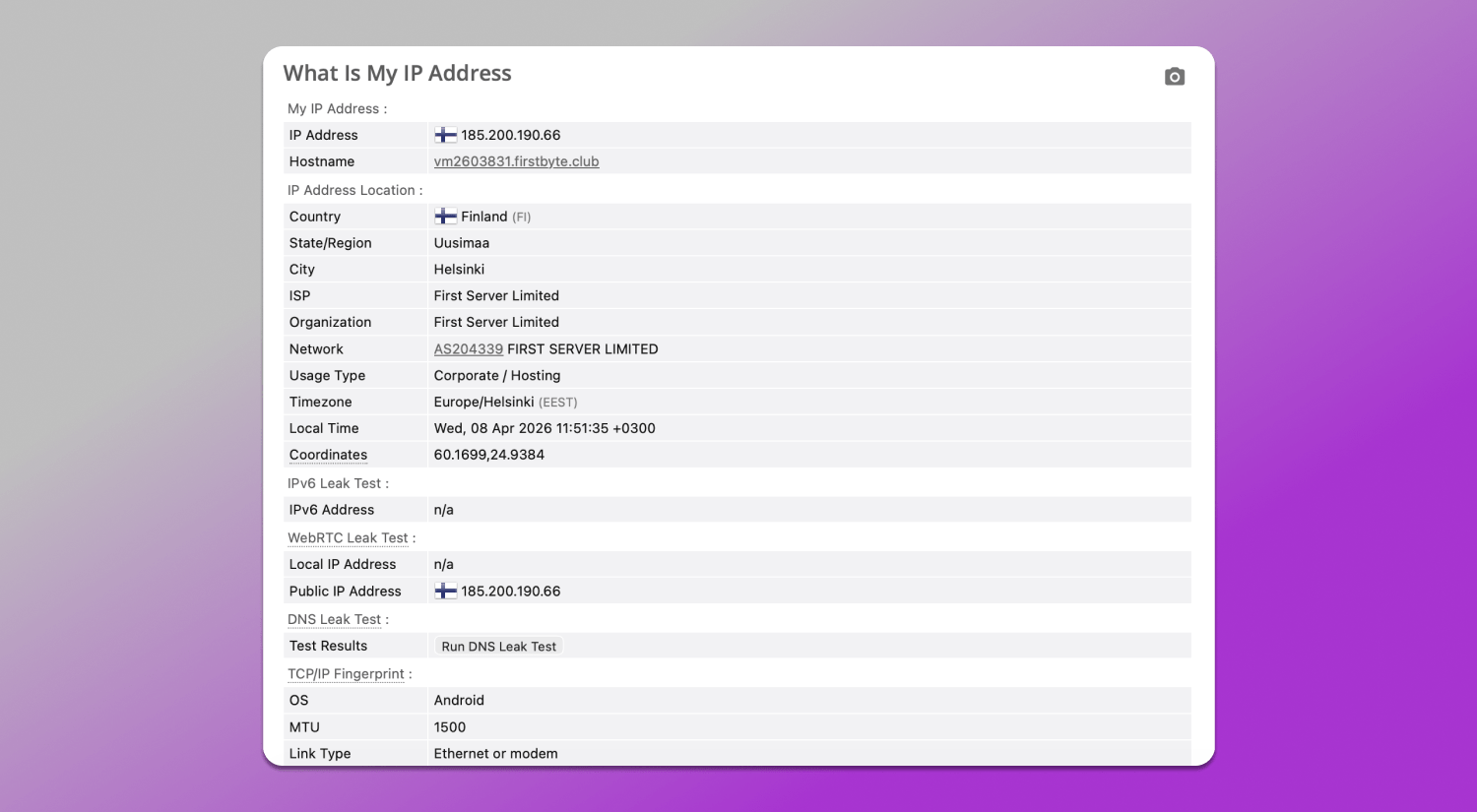Click the Coordinates label
1477x812 pixels.
pos(328,455)
